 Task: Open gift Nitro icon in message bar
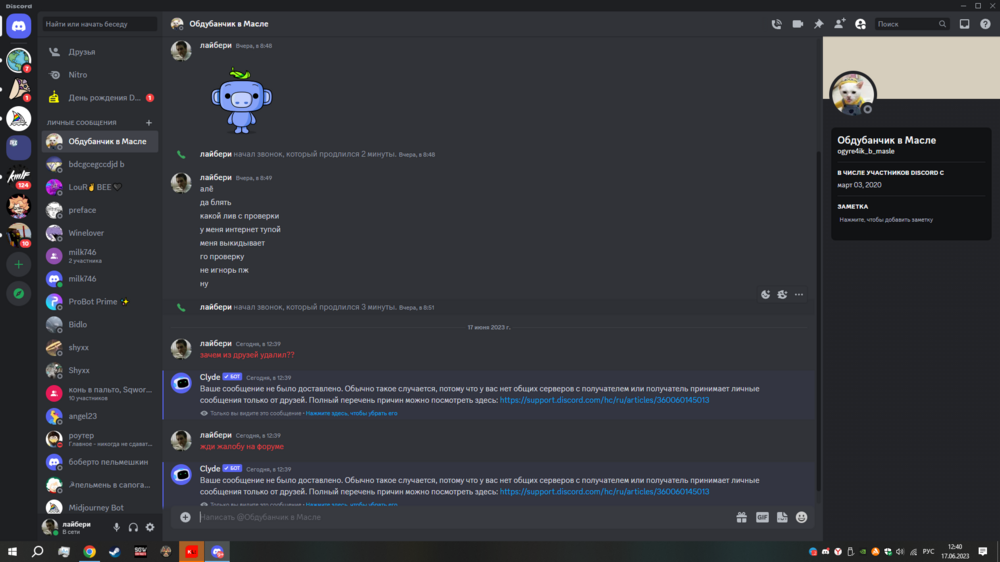point(741,517)
